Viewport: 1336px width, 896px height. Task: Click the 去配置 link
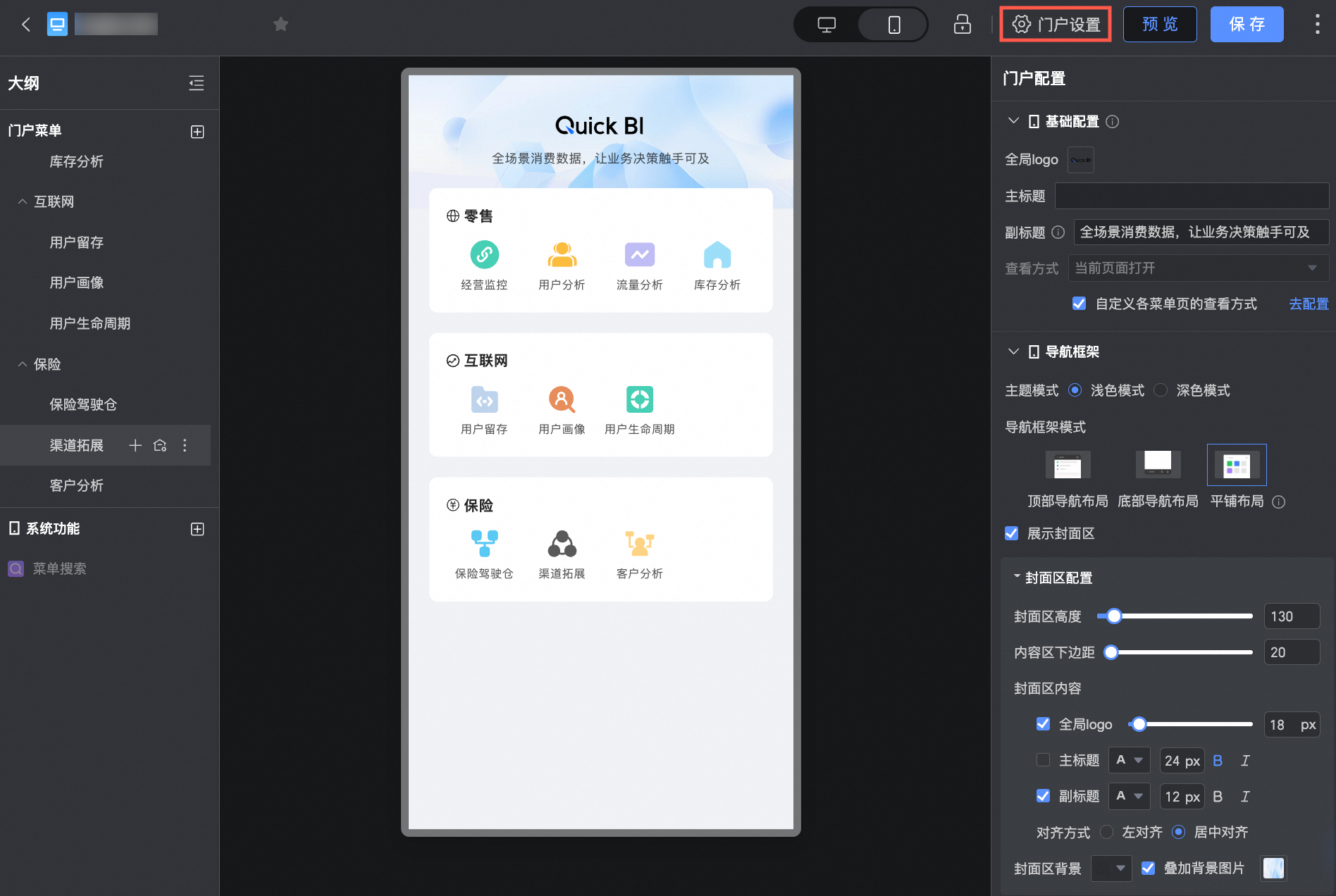click(1309, 304)
